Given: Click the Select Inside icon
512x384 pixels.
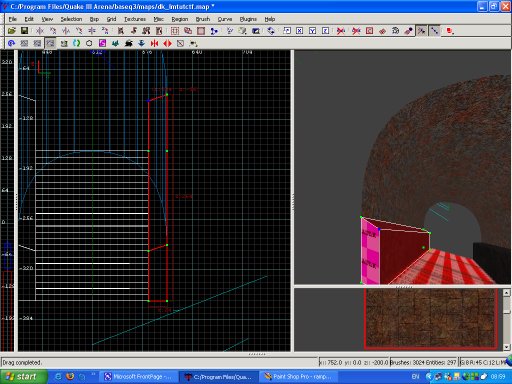Looking at the screenshot, I should pyautogui.click(x=159, y=31).
